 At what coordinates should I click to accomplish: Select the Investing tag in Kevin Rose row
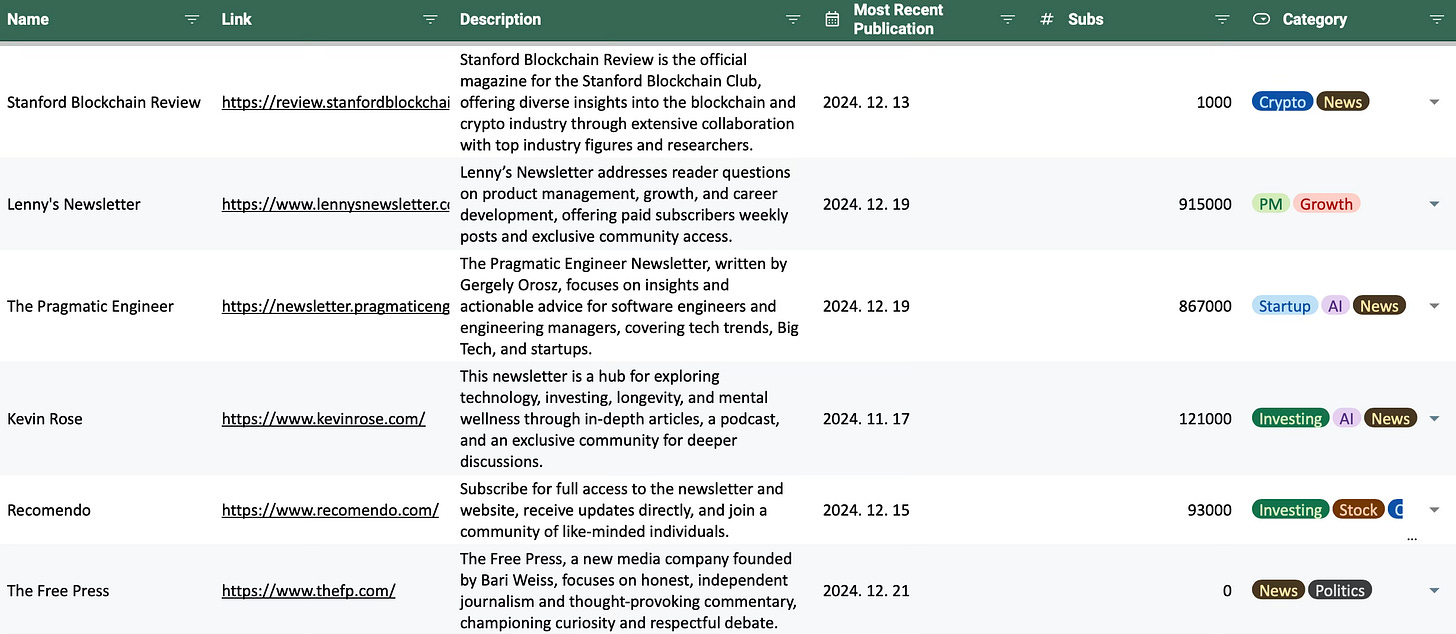tap(1290, 419)
